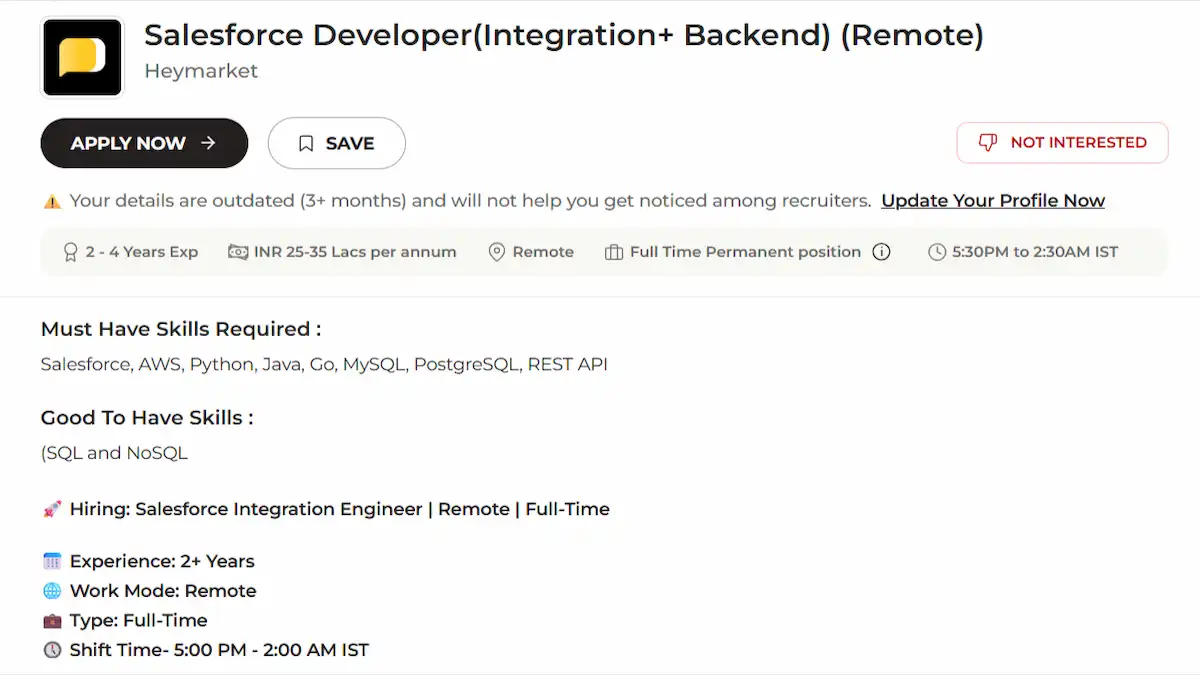Click the rocket emoji beside Hiring line

pos(52,509)
